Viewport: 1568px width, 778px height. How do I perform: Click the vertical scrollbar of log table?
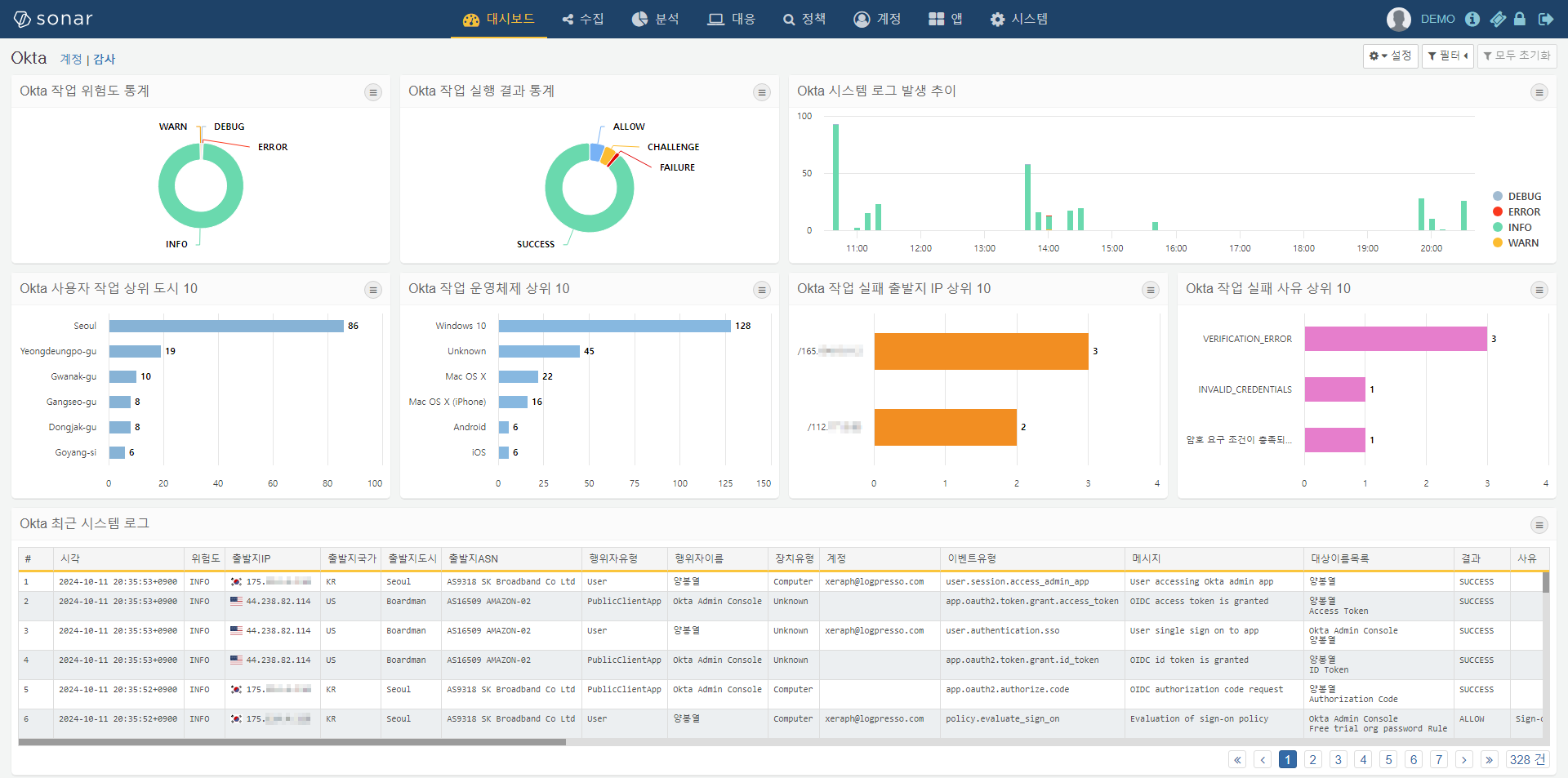click(x=1546, y=582)
